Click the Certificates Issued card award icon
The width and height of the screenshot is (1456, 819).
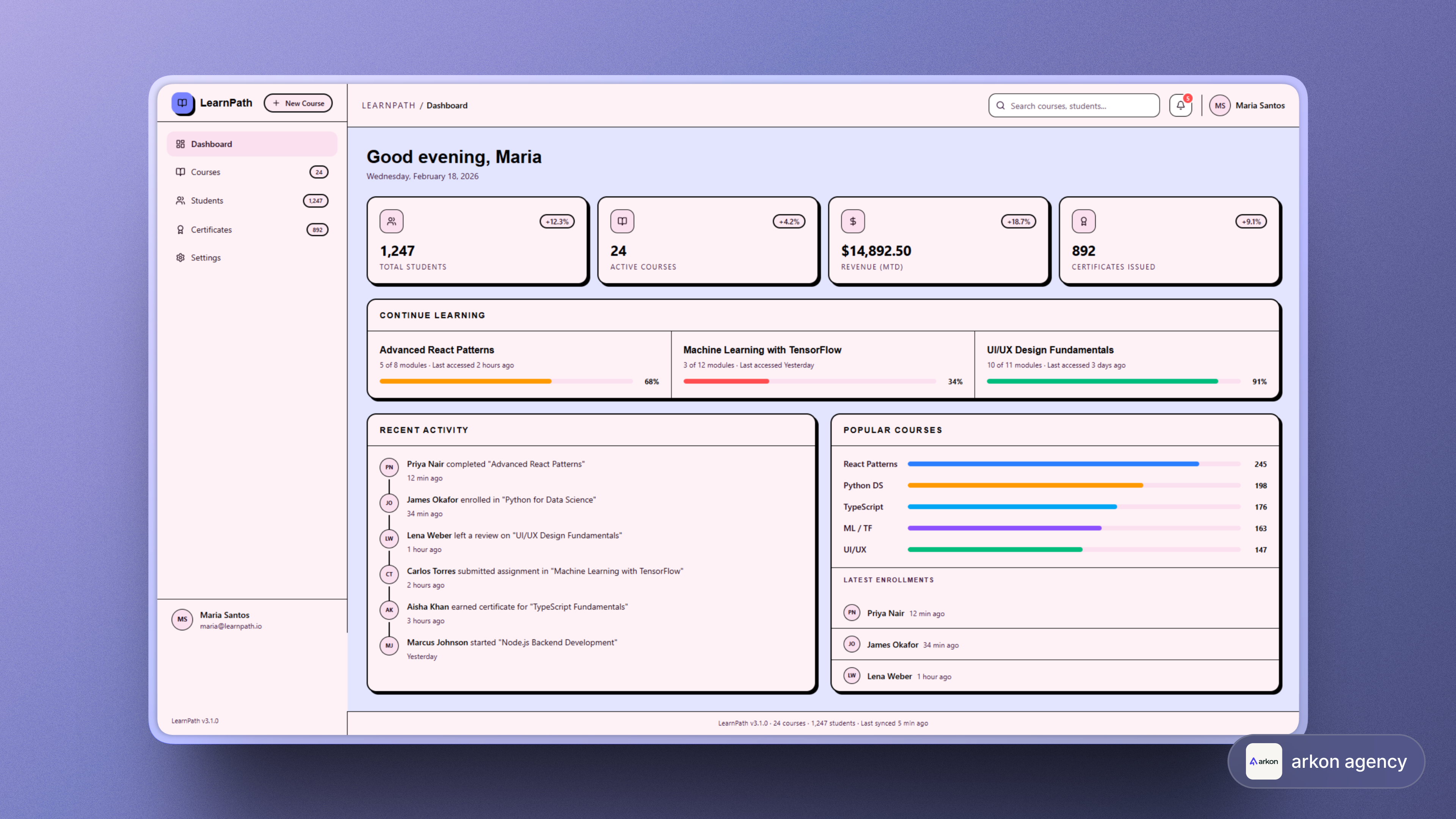1084,221
